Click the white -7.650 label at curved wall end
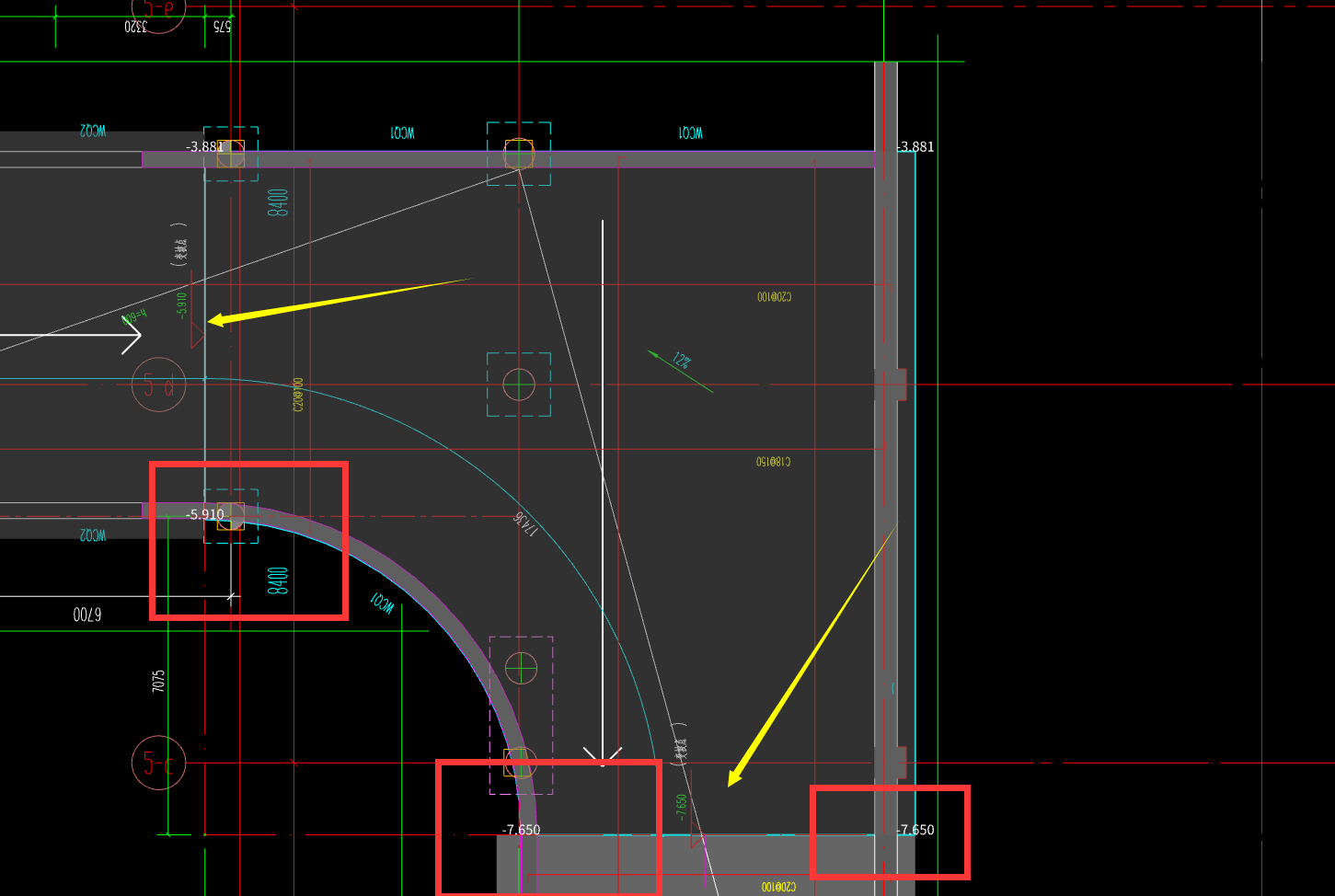The width and height of the screenshot is (1335, 896). (522, 830)
